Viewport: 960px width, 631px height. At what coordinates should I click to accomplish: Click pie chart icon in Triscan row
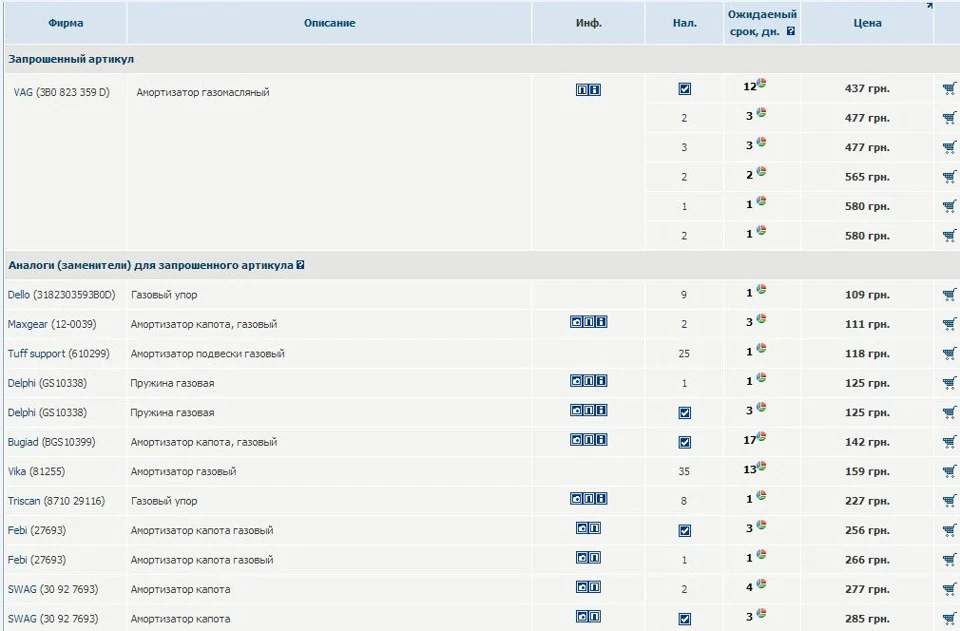[762, 496]
